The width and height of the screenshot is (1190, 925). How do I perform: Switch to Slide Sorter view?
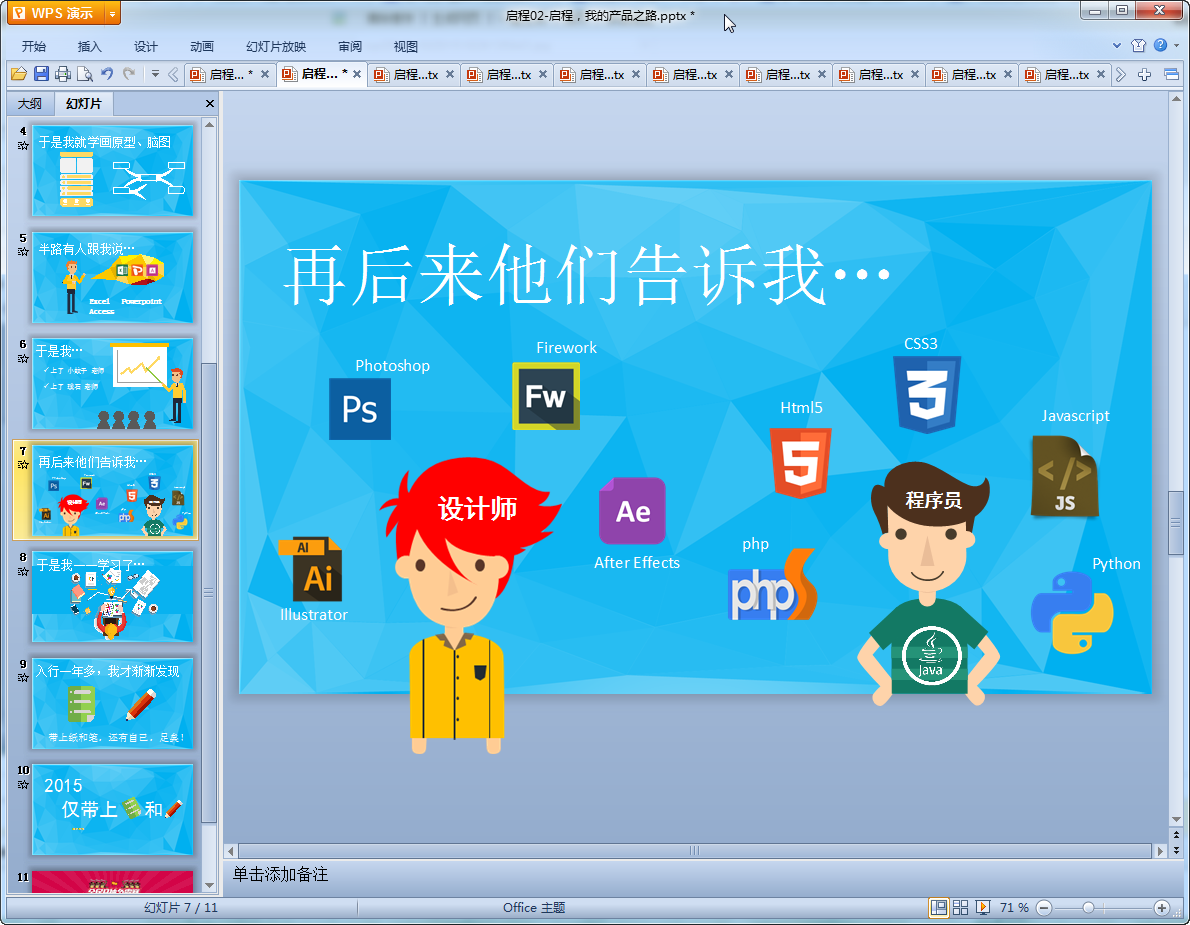coord(960,907)
